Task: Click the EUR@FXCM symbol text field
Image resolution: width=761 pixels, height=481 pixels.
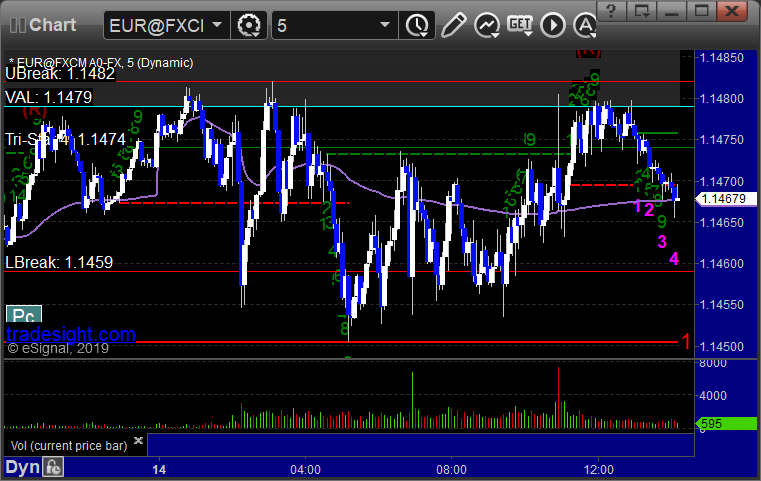Action: pos(157,25)
